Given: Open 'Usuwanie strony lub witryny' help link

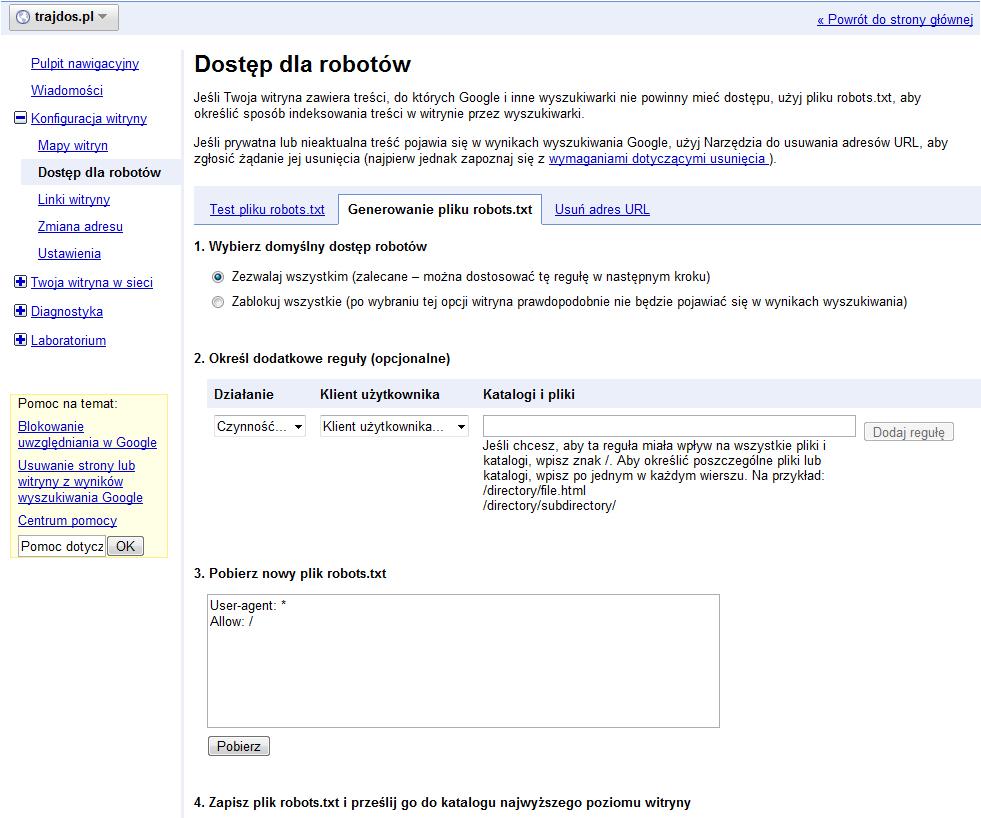Looking at the screenshot, I should pyautogui.click(x=80, y=481).
